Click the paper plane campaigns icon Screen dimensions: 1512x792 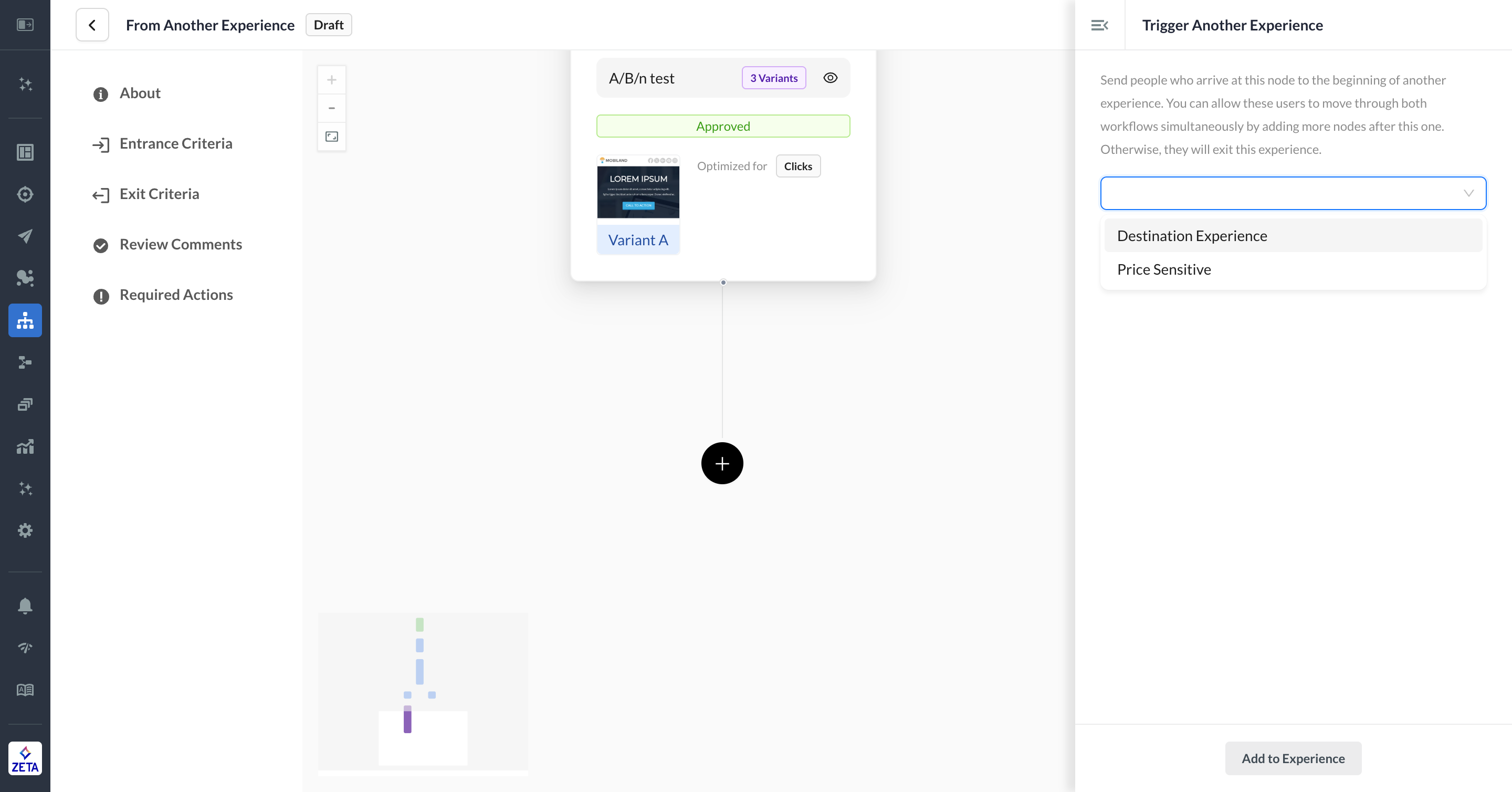point(25,236)
